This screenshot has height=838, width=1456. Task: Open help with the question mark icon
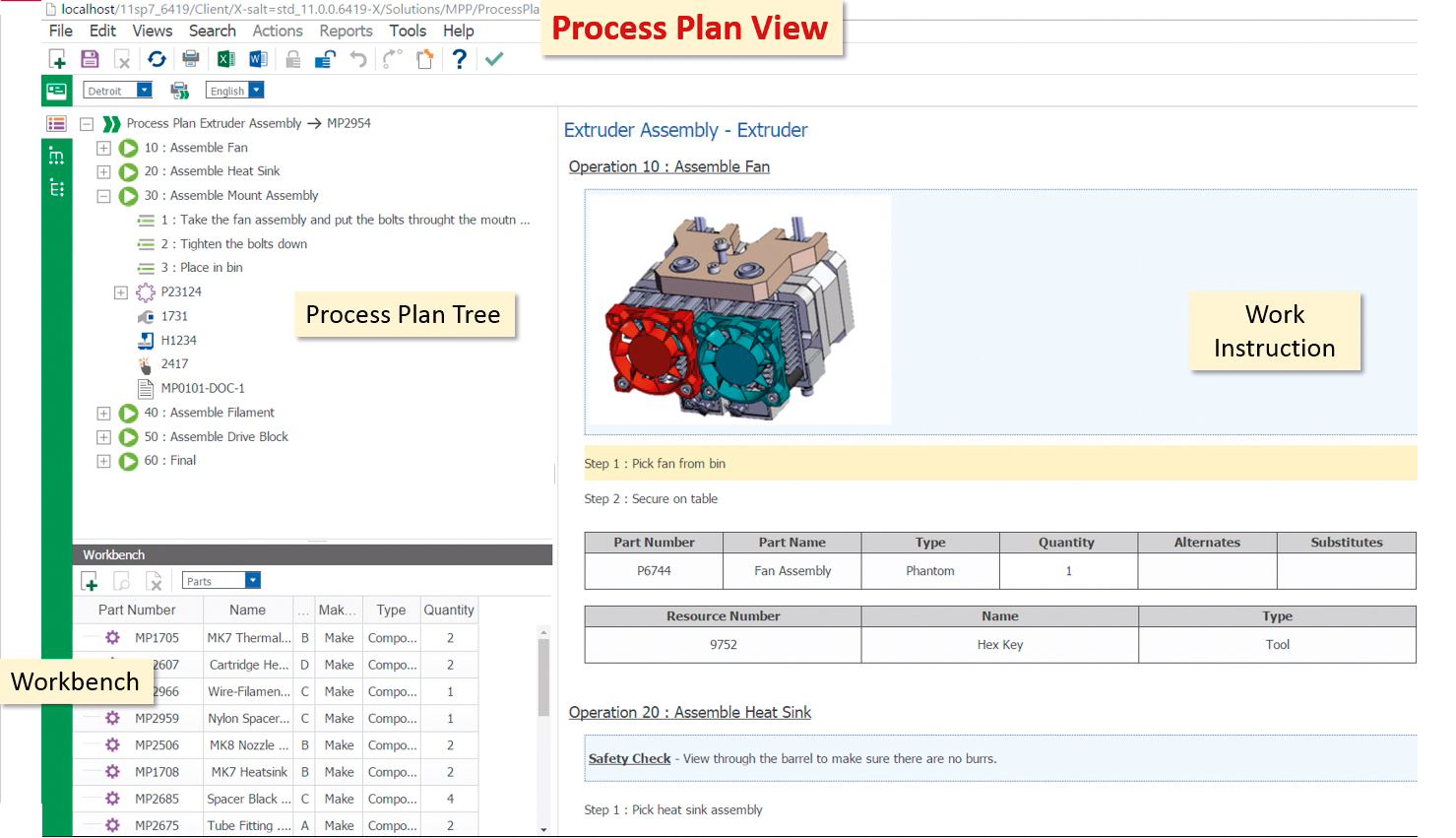pyautogui.click(x=459, y=59)
